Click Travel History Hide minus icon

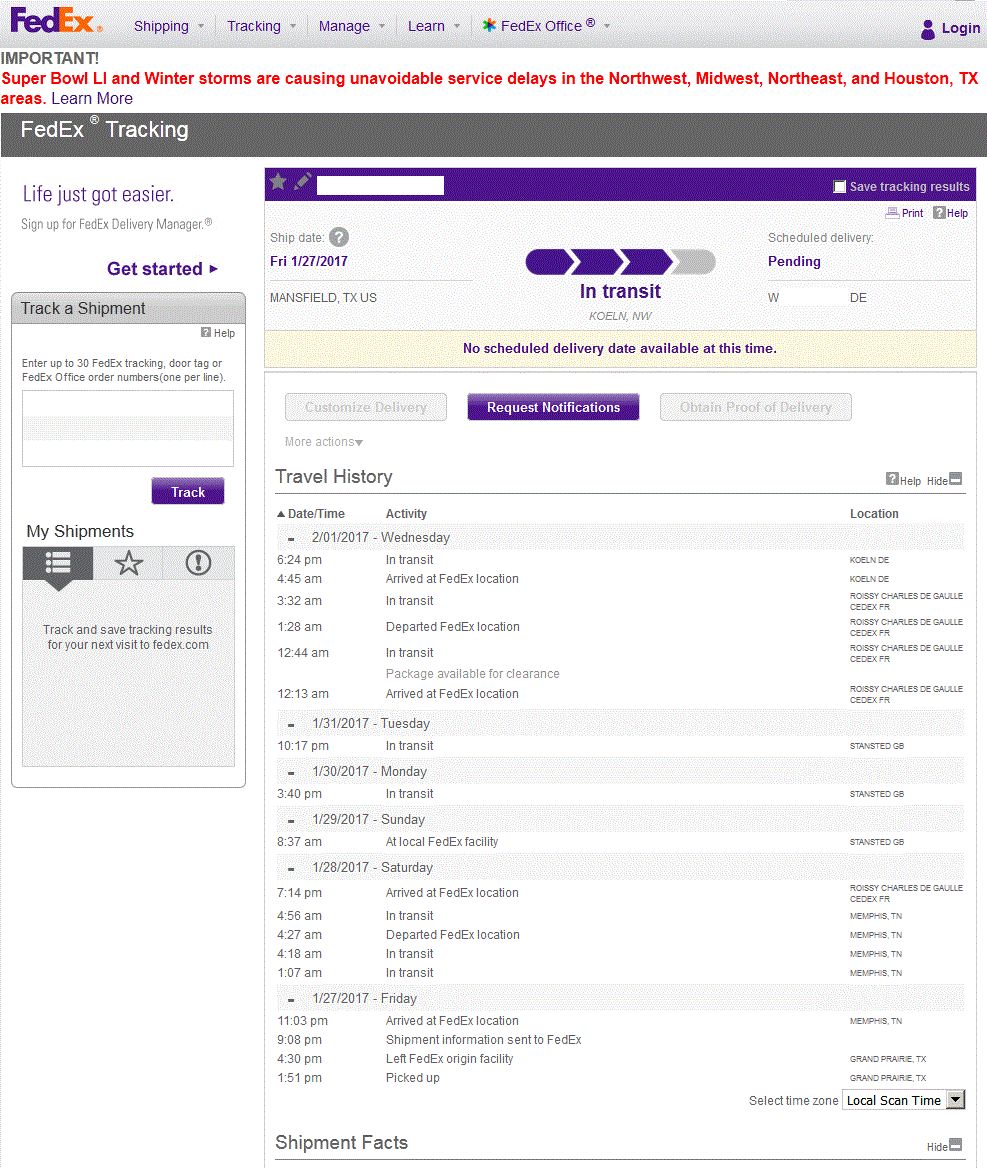click(x=956, y=479)
